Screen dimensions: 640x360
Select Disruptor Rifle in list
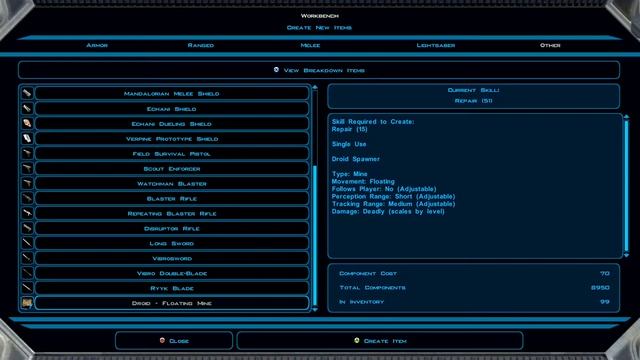pyautogui.click(x=172, y=228)
